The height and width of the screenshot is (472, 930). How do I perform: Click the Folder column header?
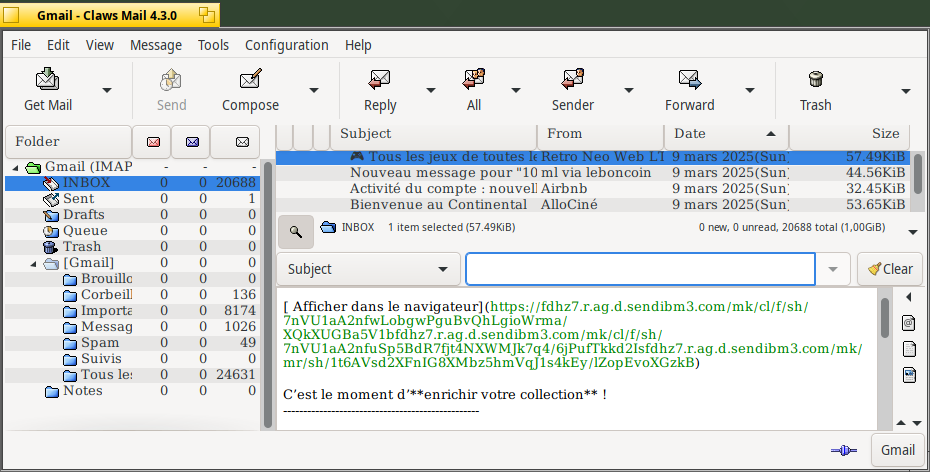coord(68,142)
